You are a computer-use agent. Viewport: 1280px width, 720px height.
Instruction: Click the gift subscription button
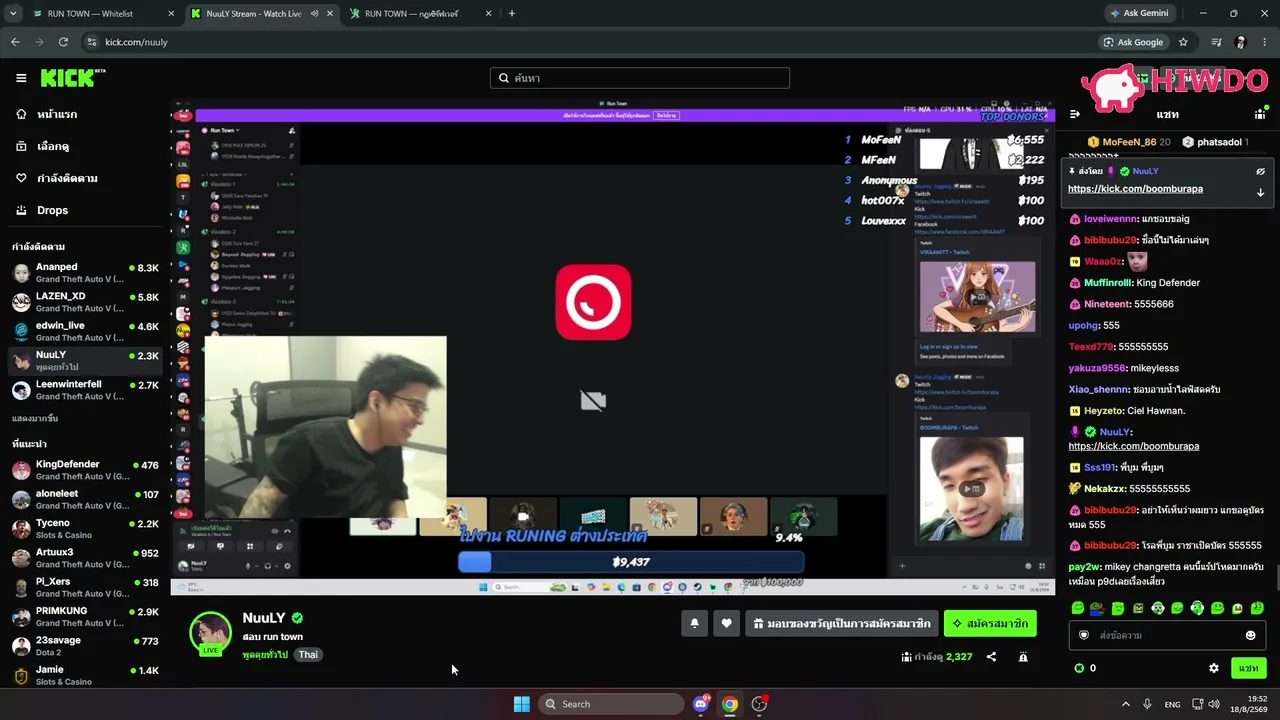click(x=842, y=623)
